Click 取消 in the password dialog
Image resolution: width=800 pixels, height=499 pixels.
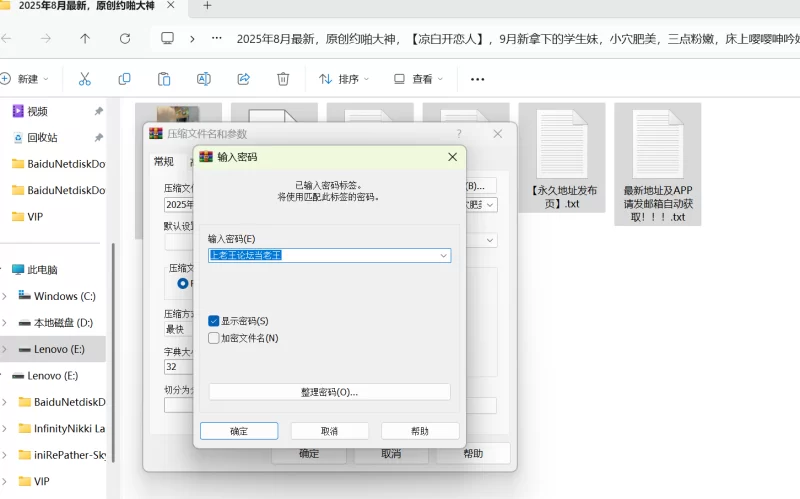tap(330, 431)
